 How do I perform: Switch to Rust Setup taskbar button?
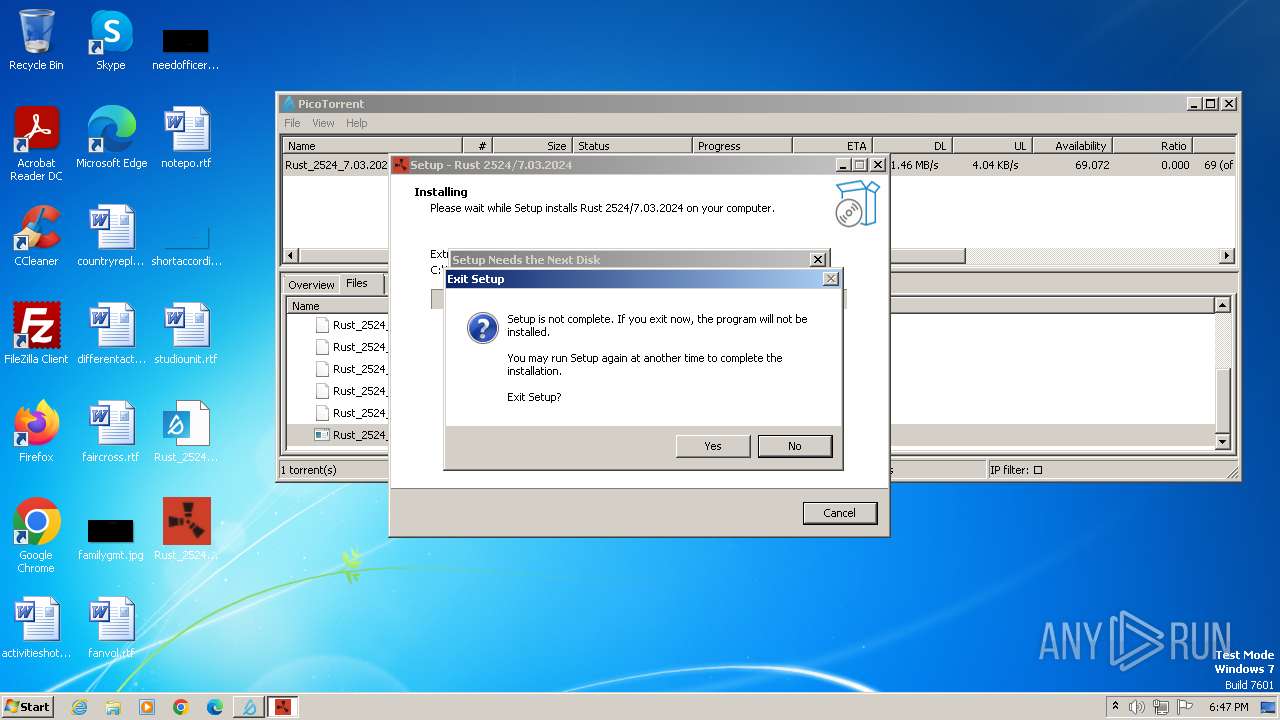click(283, 707)
